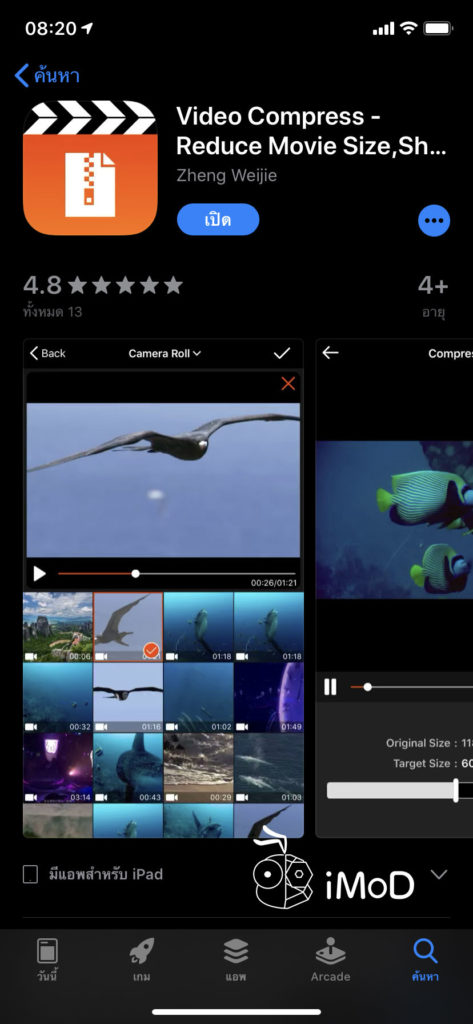Screen dimensions: 473x1024
Task: Select the 00:43 fish thumbnail
Action: [128, 768]
